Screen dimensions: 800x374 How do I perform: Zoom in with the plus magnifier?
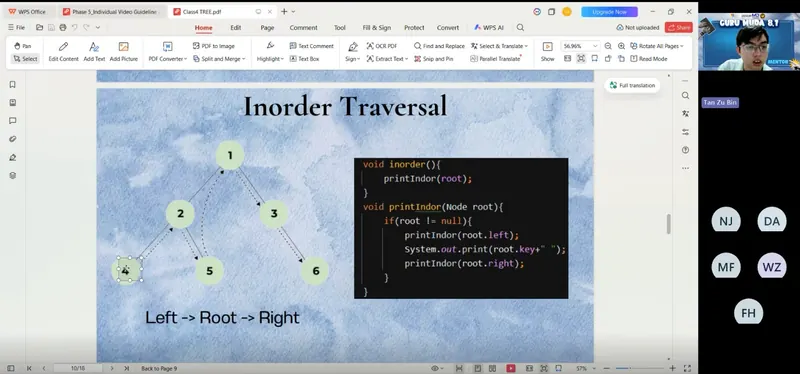(621, 46)
